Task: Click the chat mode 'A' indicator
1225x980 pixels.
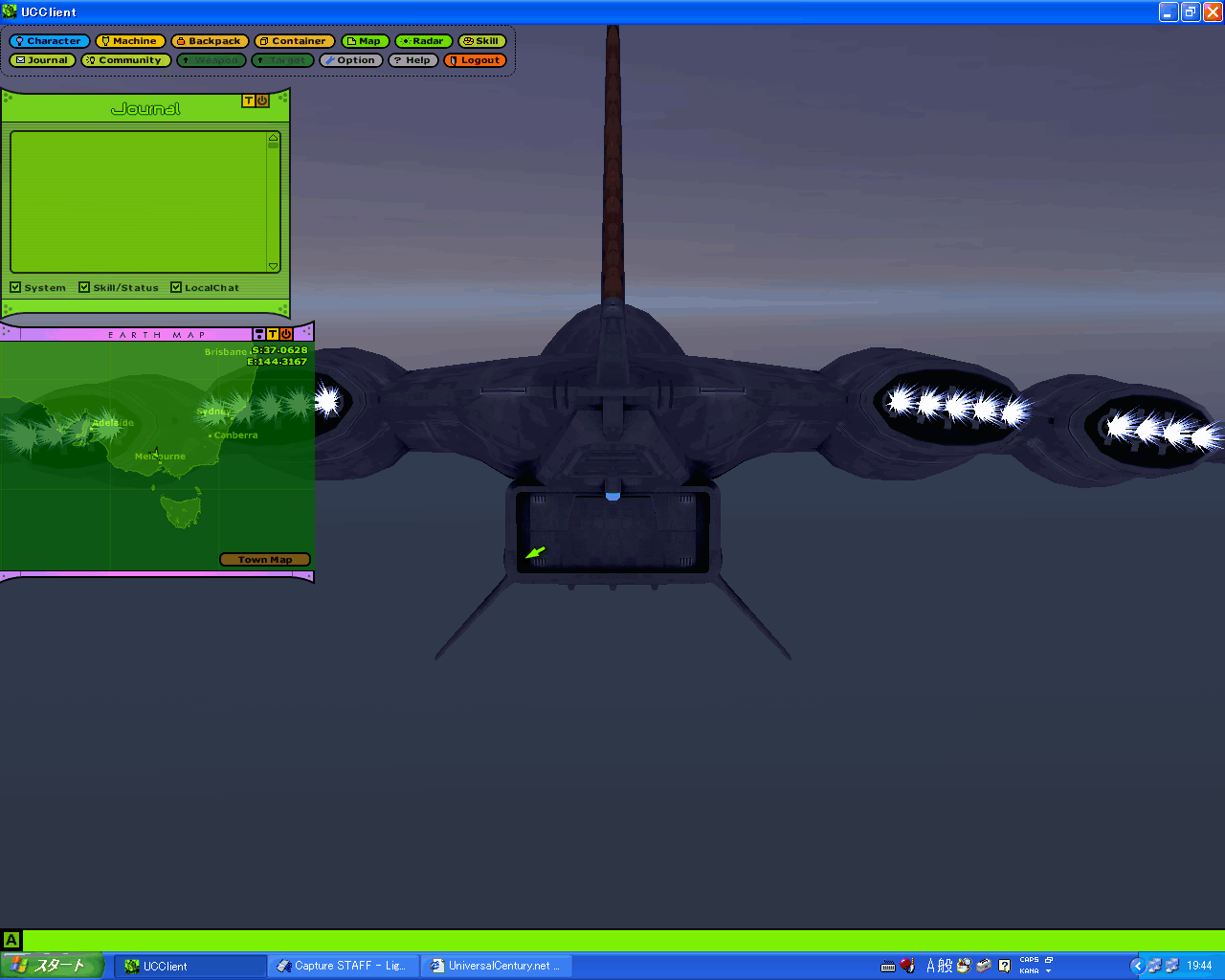Action: click(x=11, y=940)
